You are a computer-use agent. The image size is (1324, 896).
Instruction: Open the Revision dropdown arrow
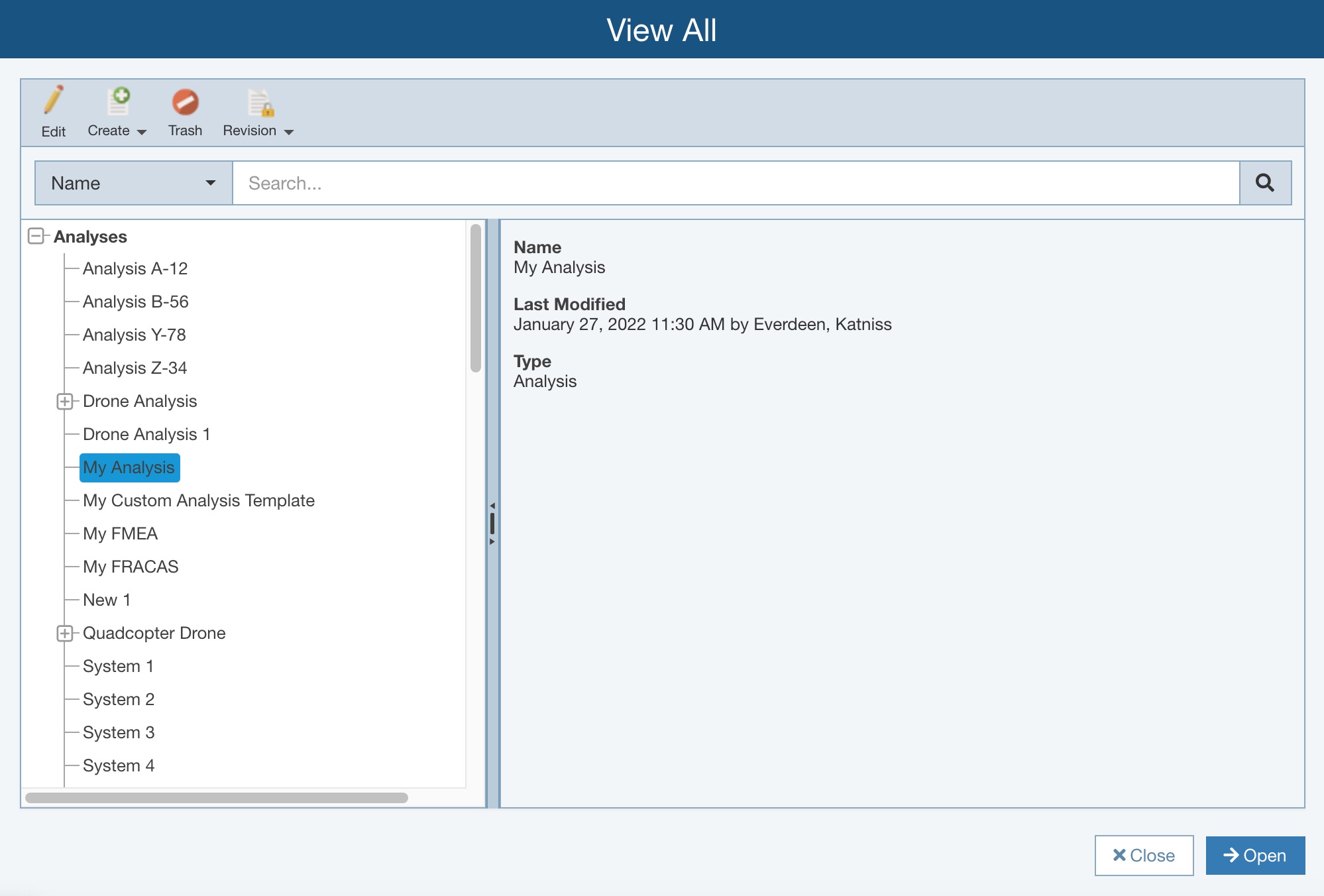pos(288,132)
